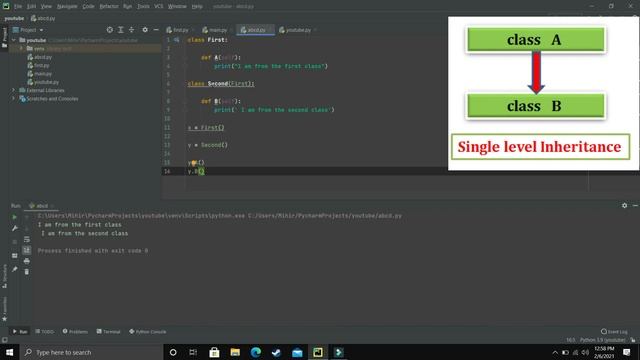The width and height of the screenshot is (640, 360).
Task: Click the pin tab icon in Run panel
Action: pos(14,269)
